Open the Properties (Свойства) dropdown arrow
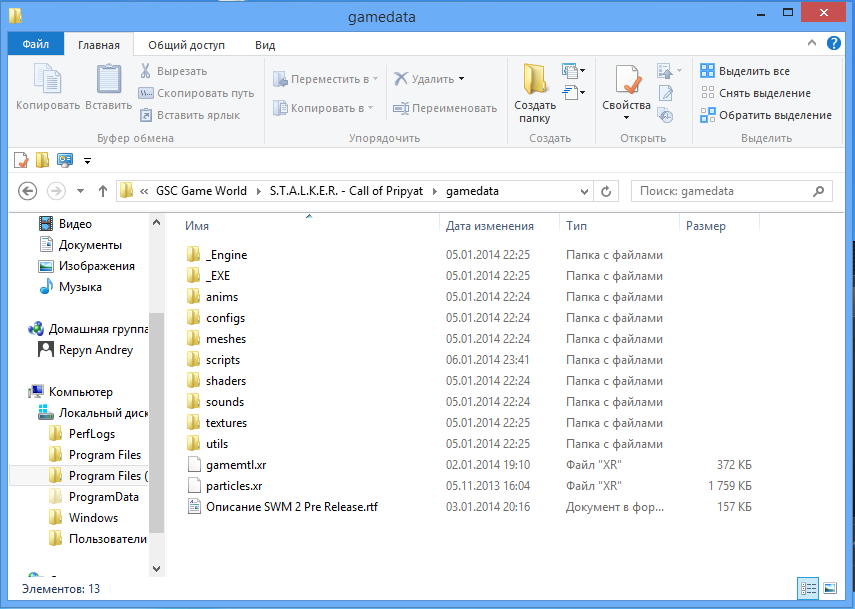 pos(627,117)
